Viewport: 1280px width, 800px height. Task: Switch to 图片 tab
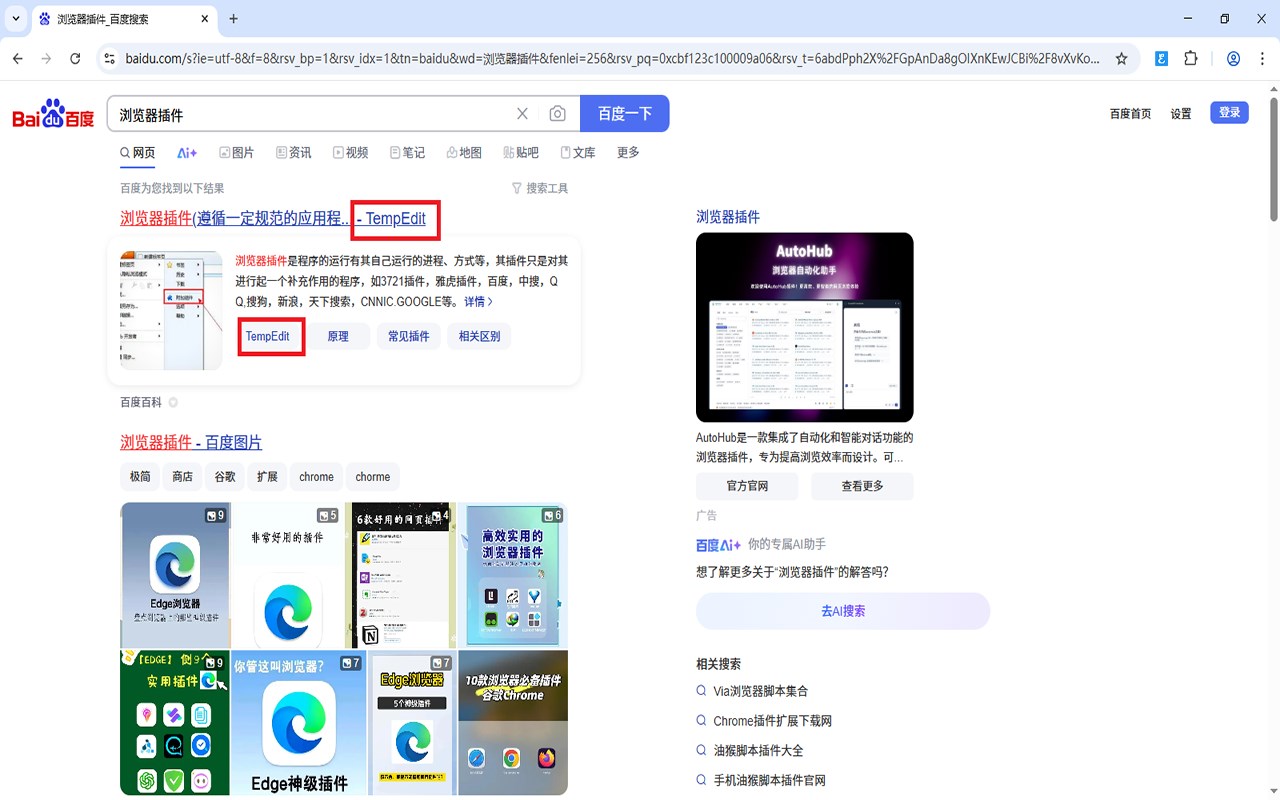237,153
